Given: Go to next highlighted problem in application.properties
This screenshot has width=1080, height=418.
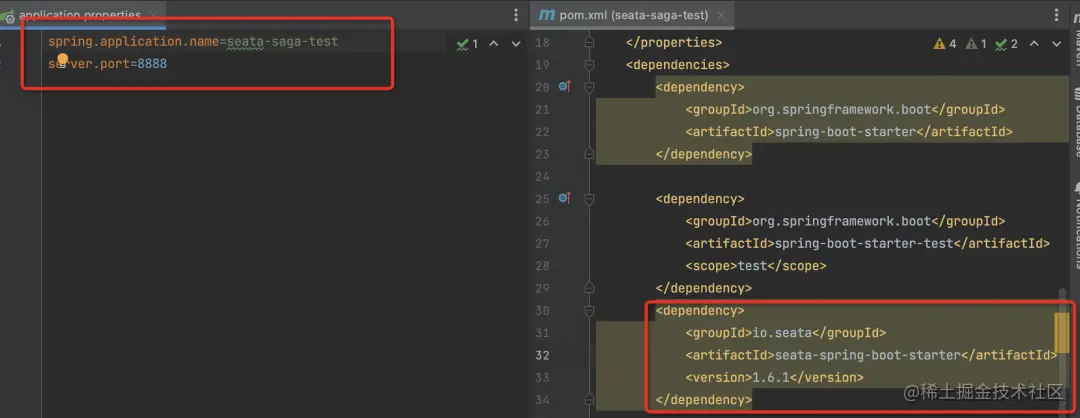Looking at the screenshot, I should (516, 44).
